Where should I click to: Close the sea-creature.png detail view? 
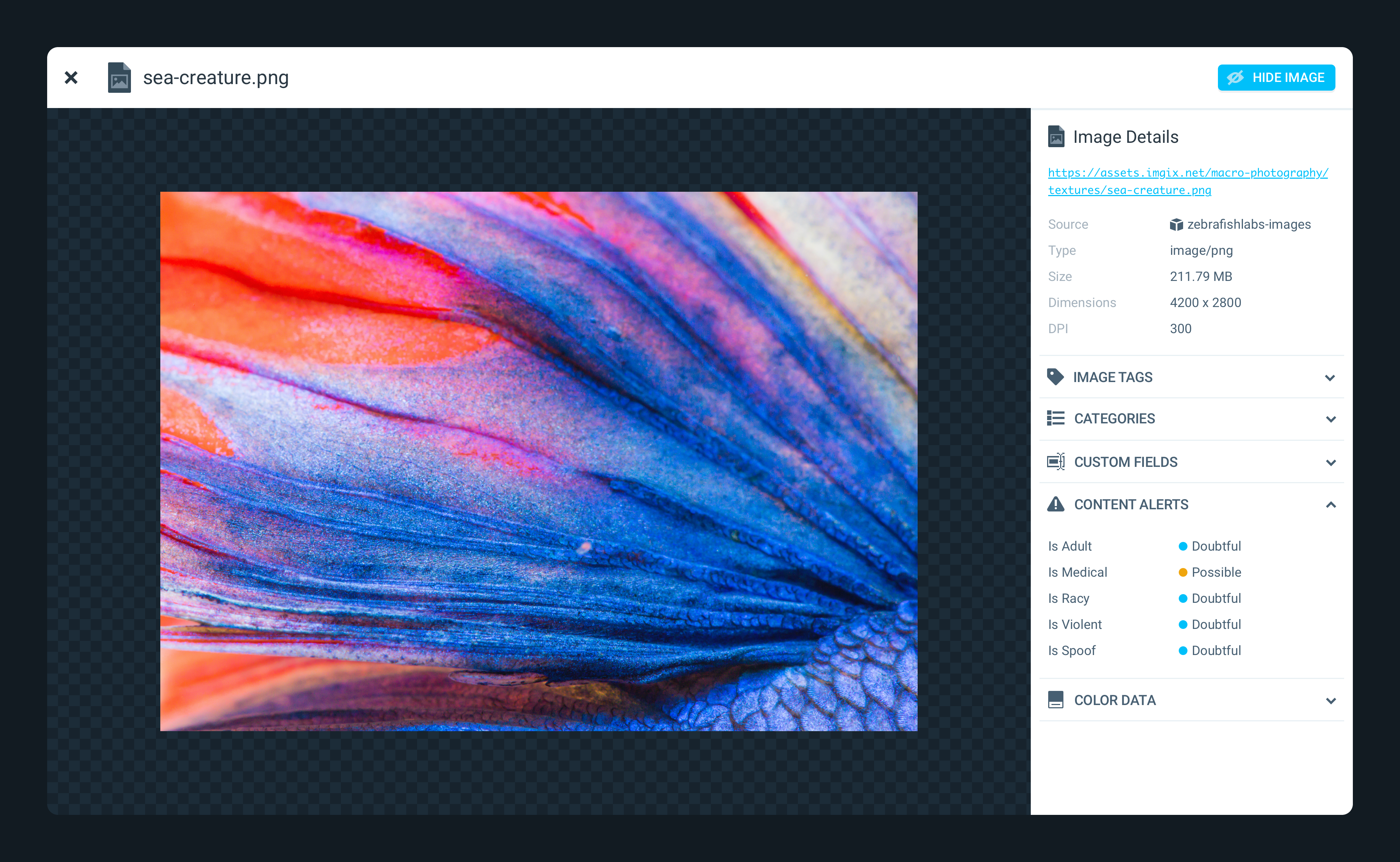[x=71, y=78]
